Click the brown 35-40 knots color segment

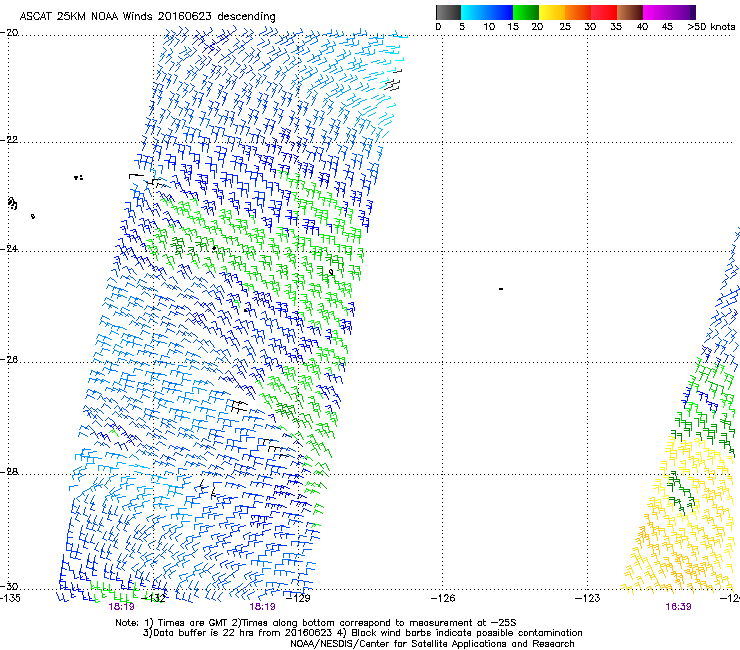pos(630,12)
